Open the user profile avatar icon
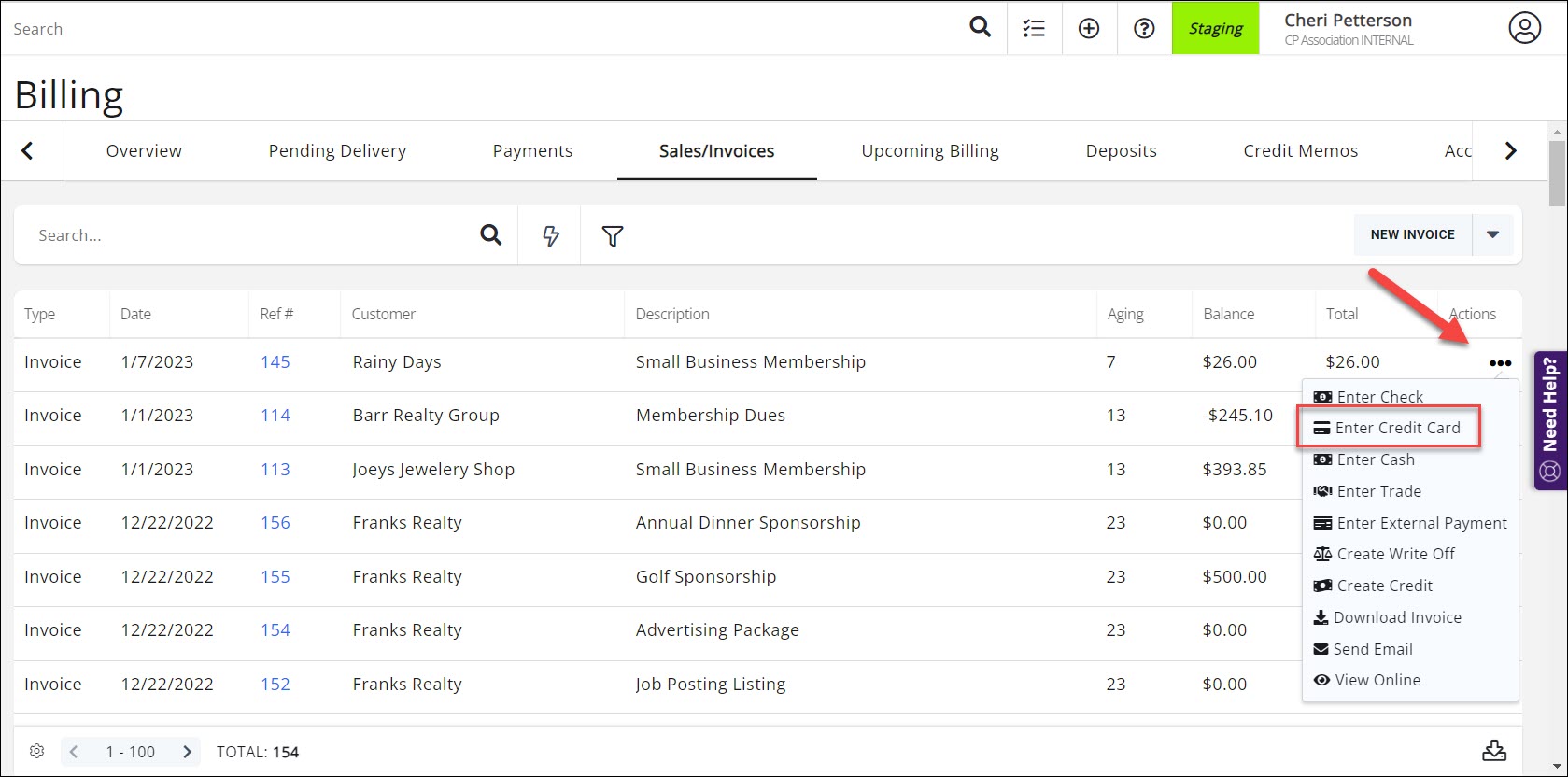Image resolution: width=1568 pixels, height=777 pixels. coord(1524,28)
